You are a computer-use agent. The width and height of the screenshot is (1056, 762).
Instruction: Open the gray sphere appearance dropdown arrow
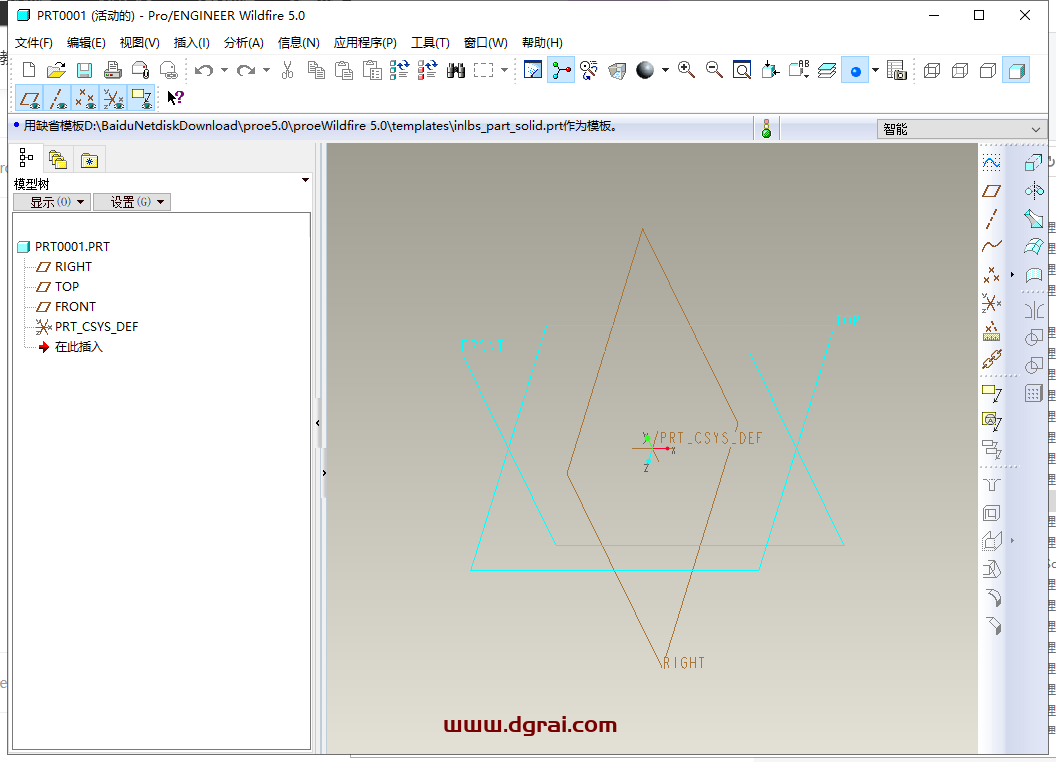pyautogui.click(x=665, y=70)
